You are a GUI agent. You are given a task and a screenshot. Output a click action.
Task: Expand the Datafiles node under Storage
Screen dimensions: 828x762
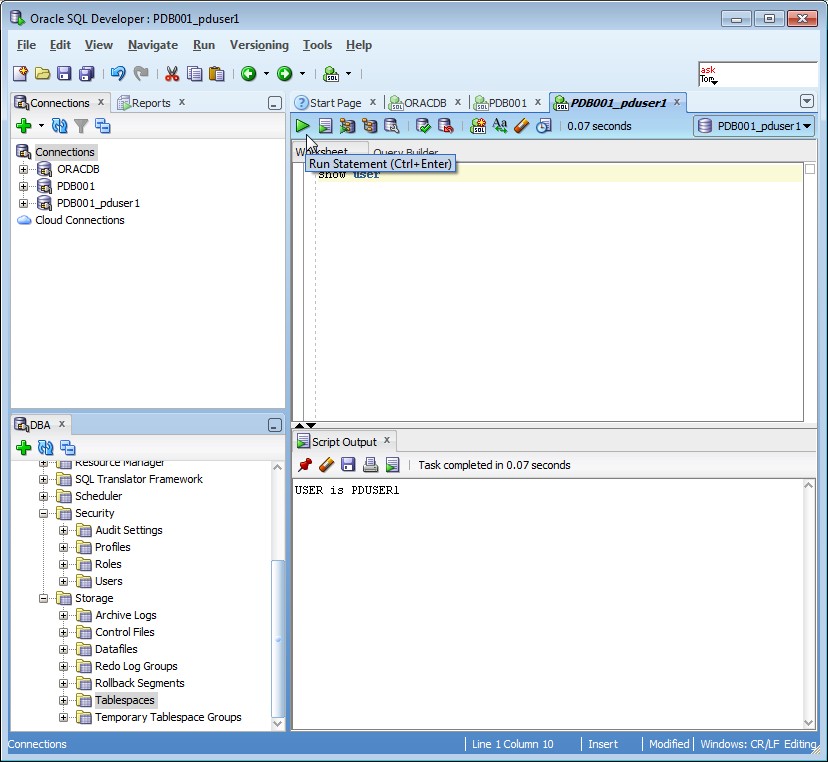click(x=62, y=649)
